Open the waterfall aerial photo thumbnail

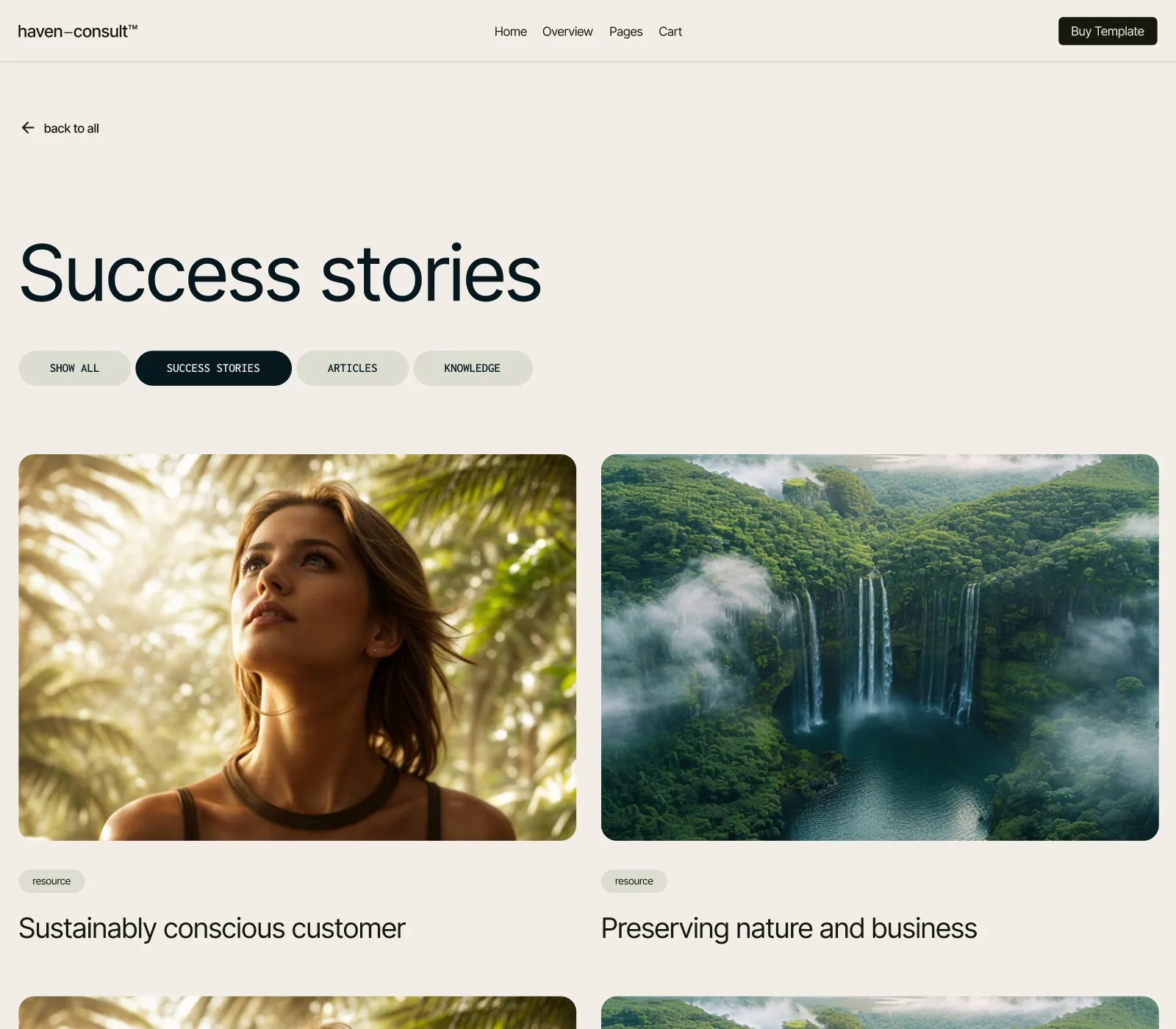[880, 647]
